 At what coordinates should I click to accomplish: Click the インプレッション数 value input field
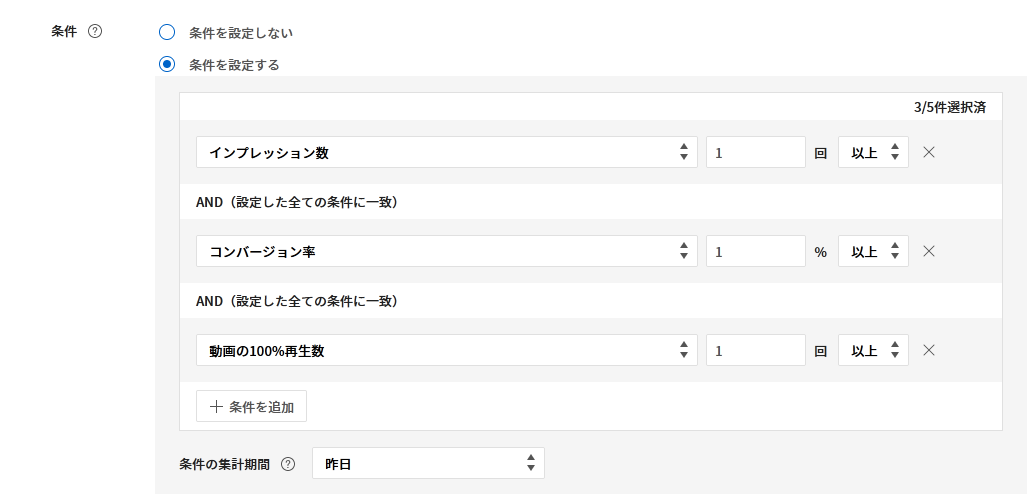[x=755, y=152]
